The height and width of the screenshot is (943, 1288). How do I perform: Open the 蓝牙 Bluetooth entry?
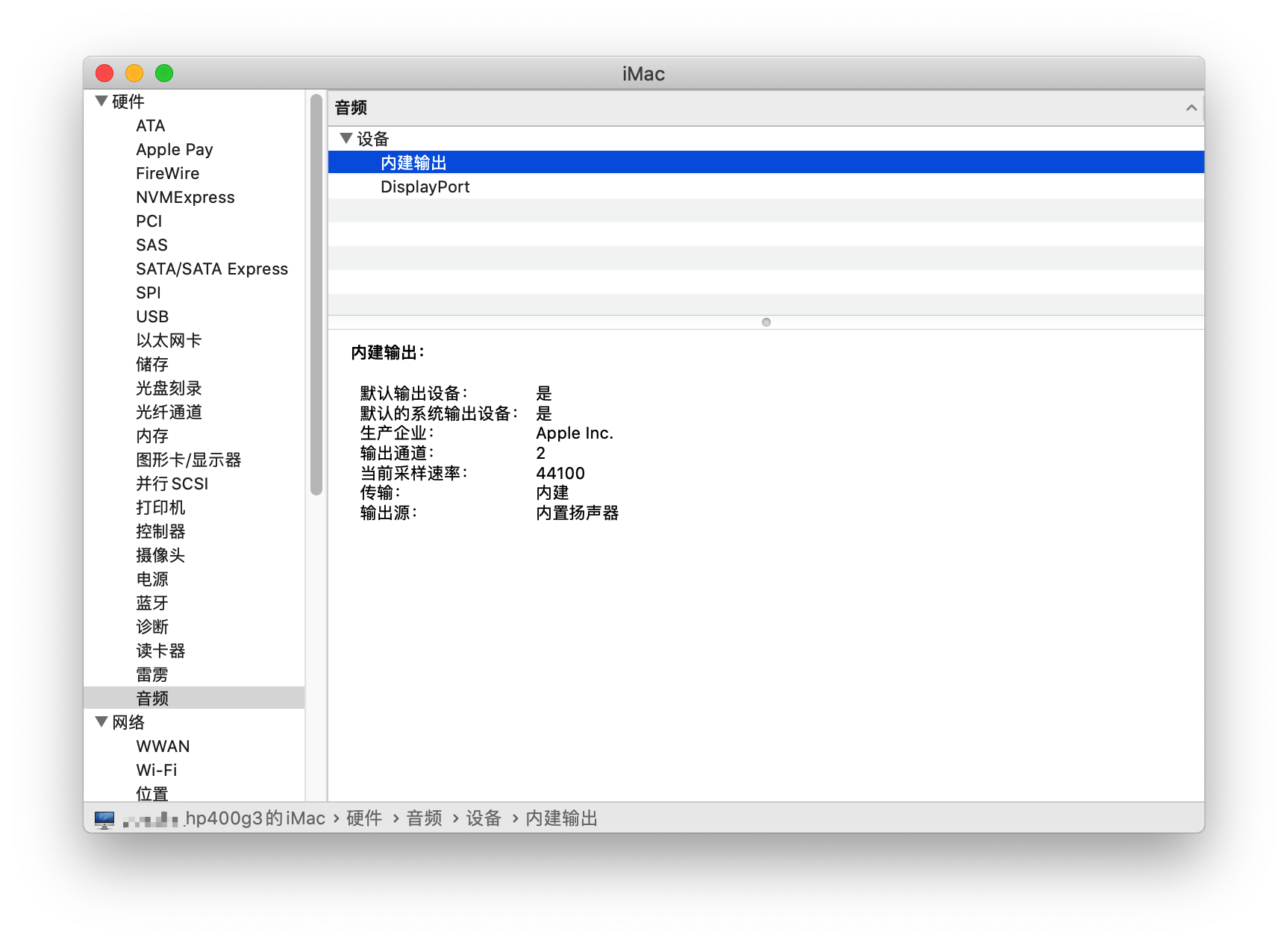click(x=152, y=603)
